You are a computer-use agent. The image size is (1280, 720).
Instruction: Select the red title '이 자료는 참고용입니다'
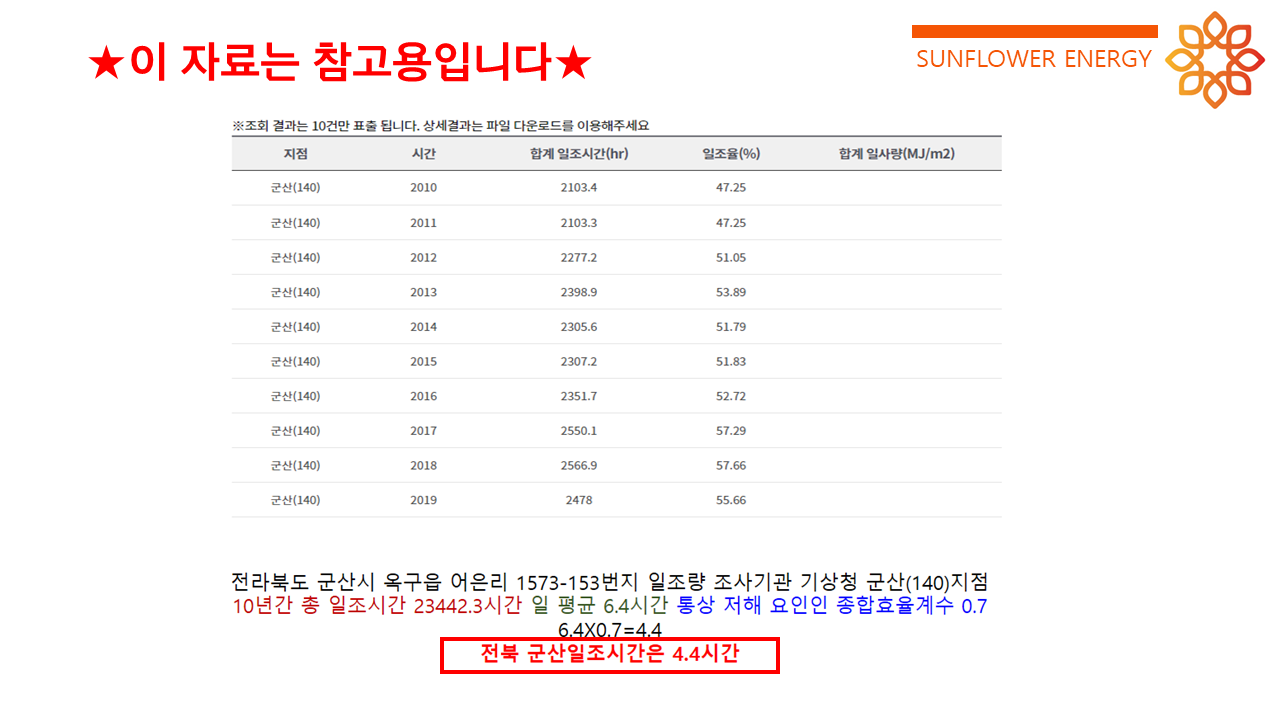[340, 64]
